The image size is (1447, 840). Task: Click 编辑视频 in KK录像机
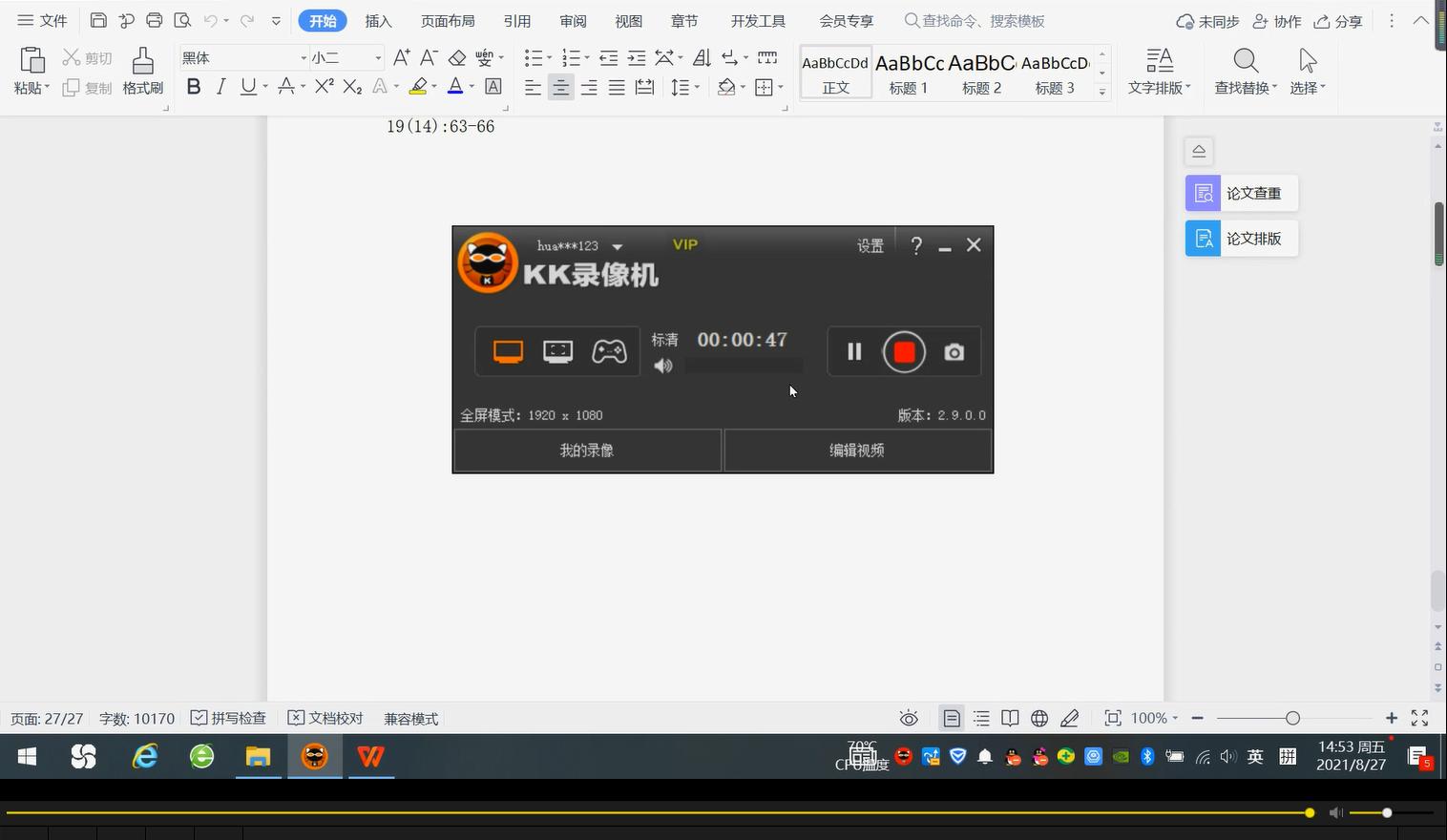click(x=857, y=450)
